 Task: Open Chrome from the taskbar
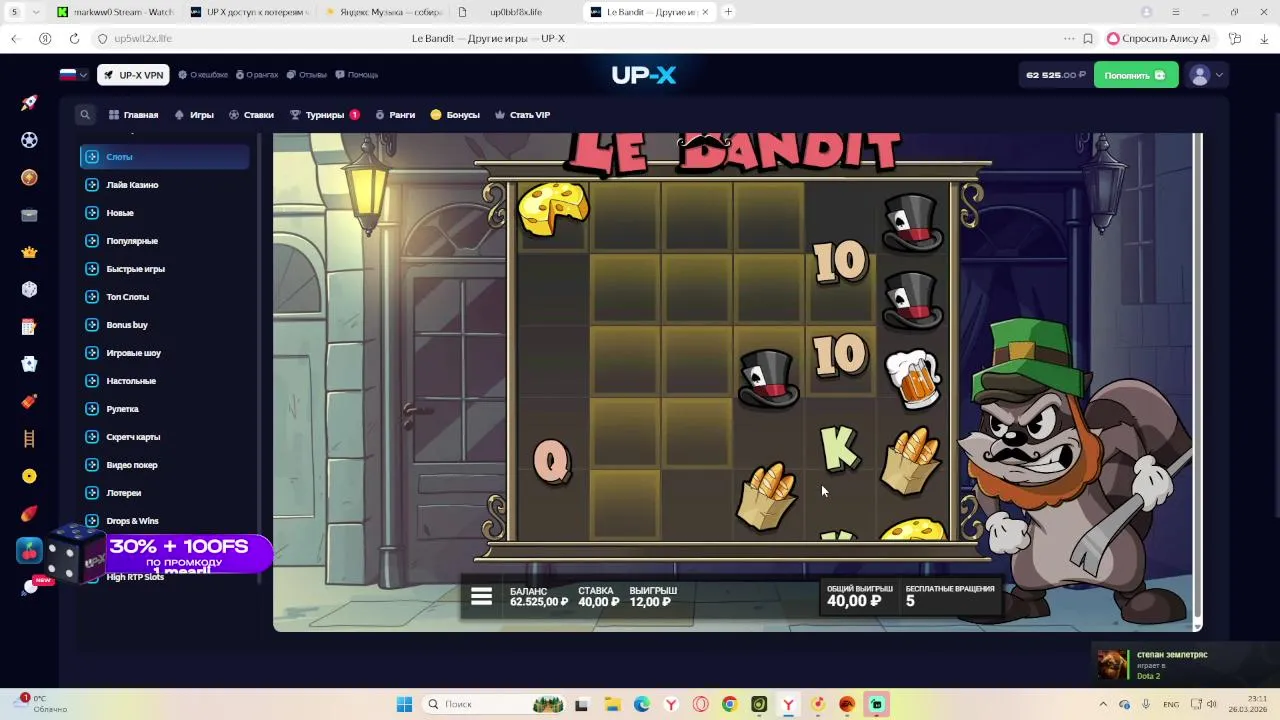click(x=729, y=704)
